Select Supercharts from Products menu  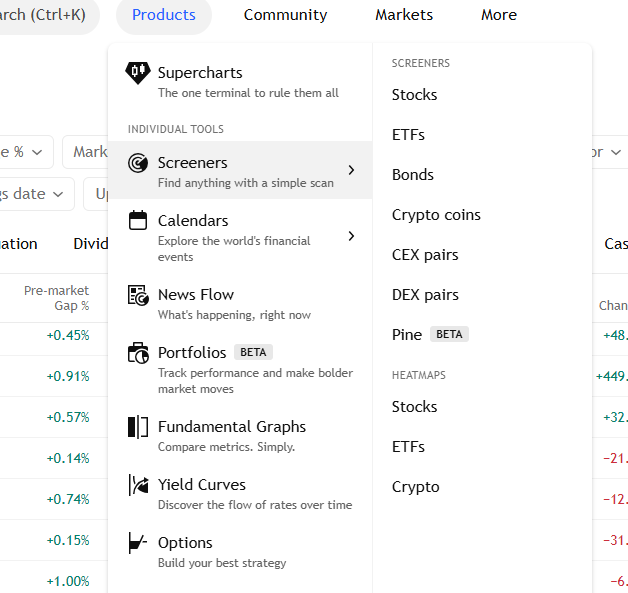click(x=240, y=81)
